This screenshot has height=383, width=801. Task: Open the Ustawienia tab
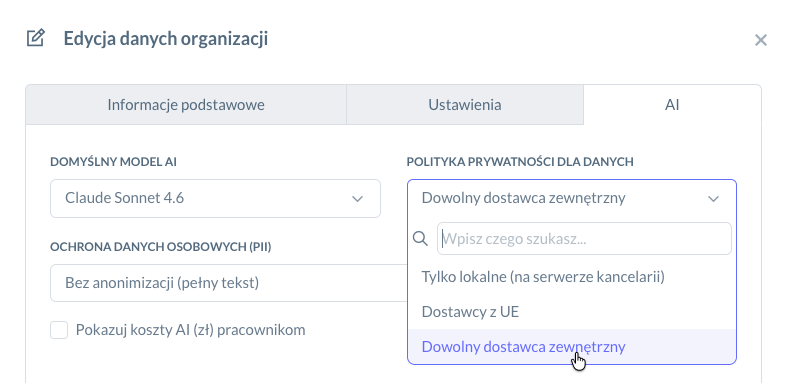point(465,105)
